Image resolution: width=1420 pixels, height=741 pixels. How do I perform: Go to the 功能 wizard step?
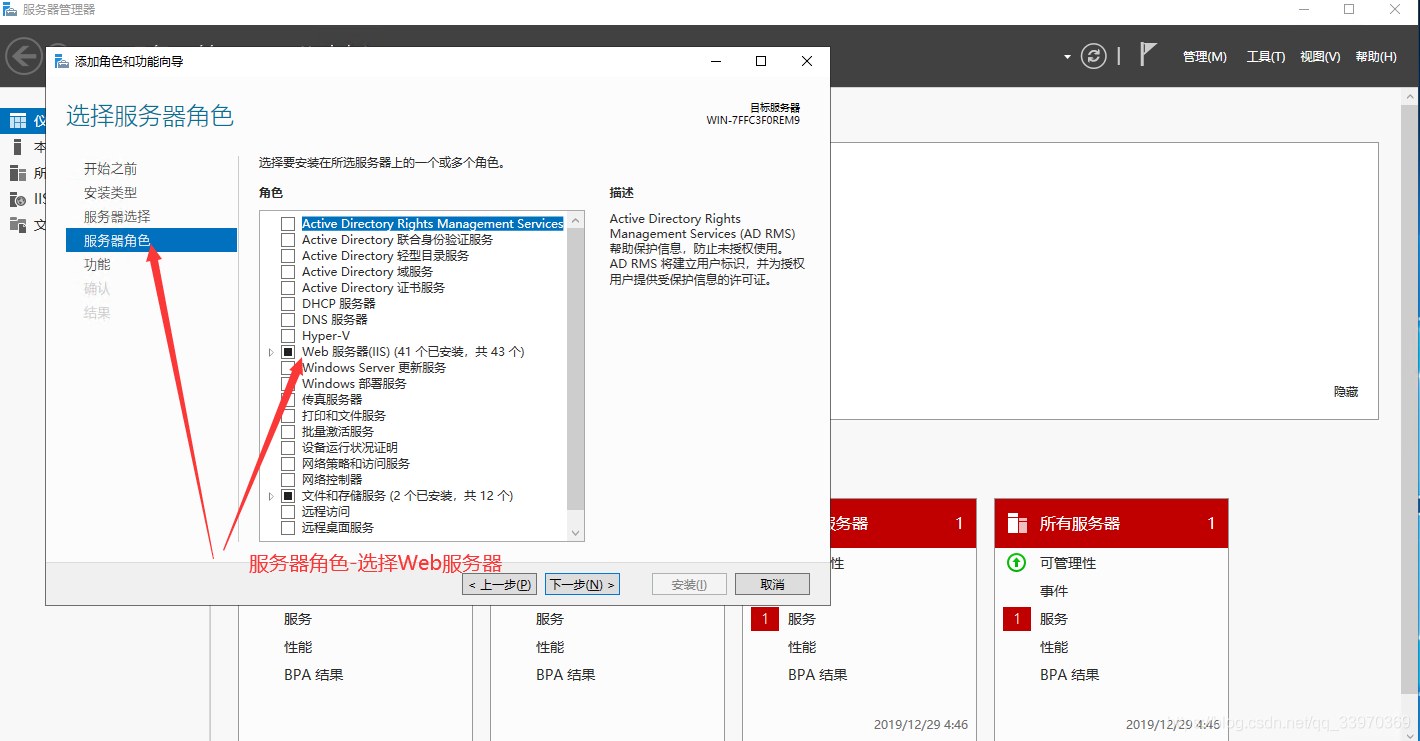tap(97, 264)
